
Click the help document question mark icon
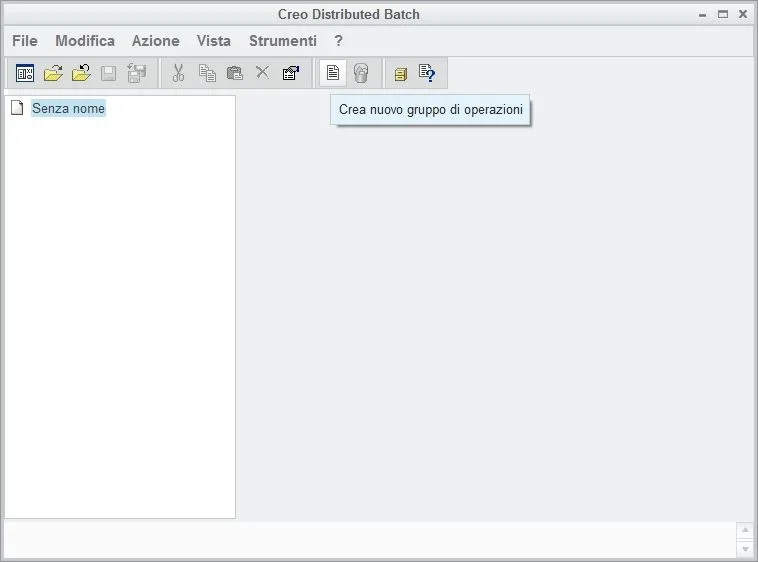(x=427, y=73)
